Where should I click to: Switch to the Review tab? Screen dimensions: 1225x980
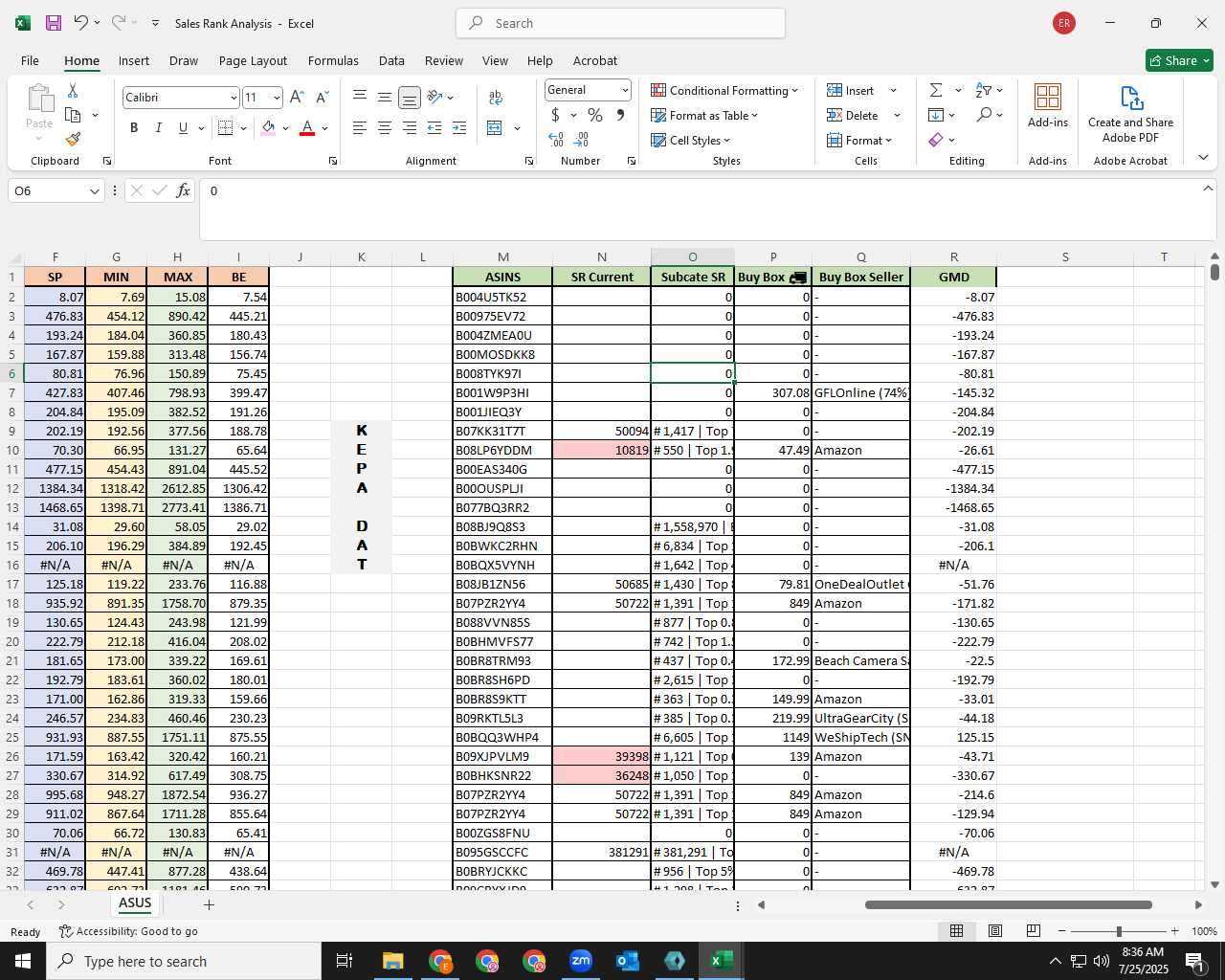[x=444, y=60]
